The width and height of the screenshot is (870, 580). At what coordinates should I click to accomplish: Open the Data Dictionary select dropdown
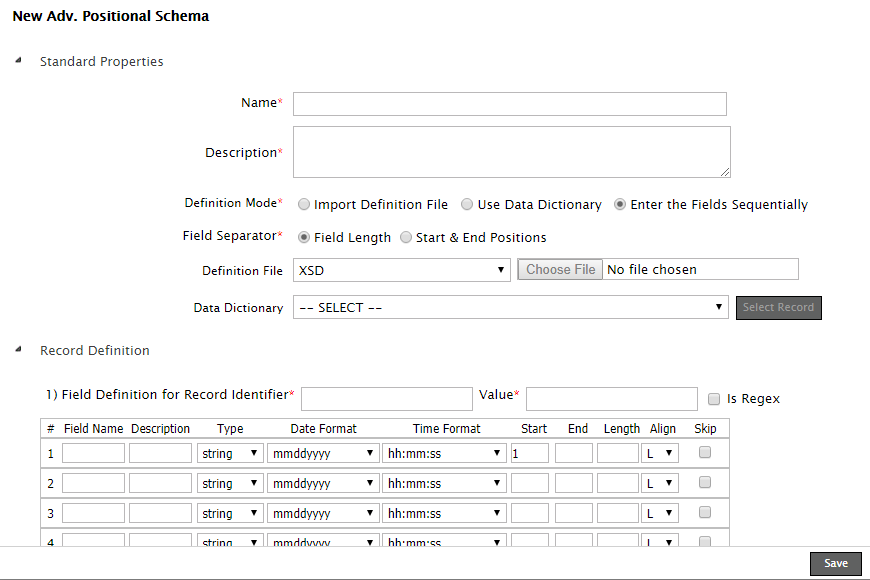click(x=510, y=307)
